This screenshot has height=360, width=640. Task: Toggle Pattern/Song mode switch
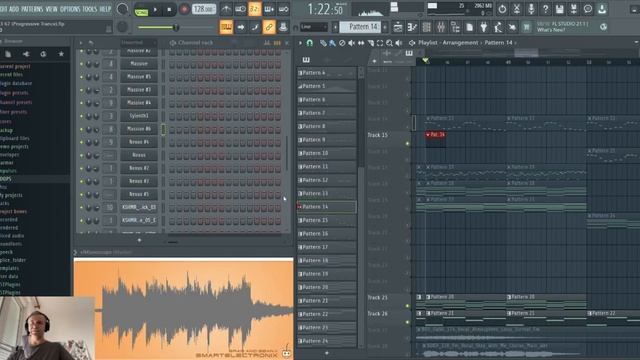pyautogui.click(x=141, y=9)
